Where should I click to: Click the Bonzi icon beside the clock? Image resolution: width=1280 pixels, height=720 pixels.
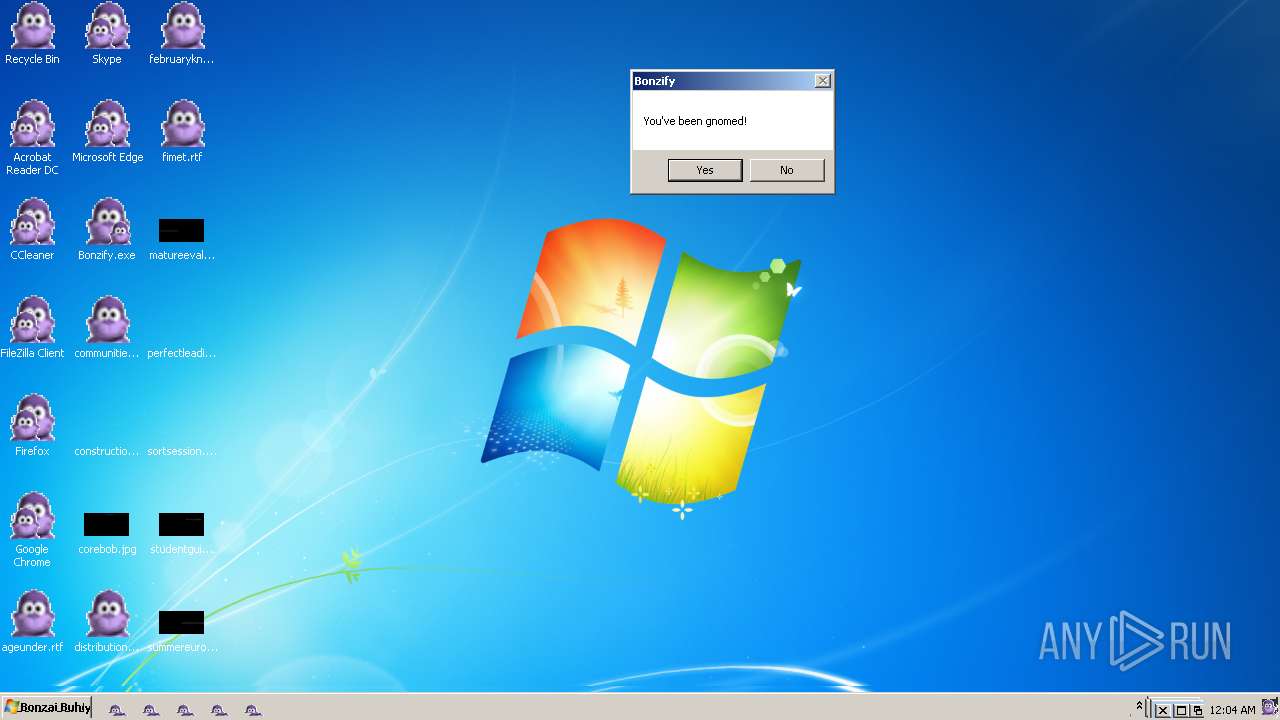pos(1270,709)
